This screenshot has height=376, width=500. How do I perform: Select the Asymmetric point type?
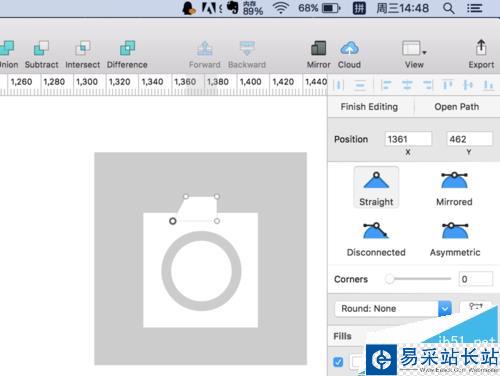[x=455, y=239]
